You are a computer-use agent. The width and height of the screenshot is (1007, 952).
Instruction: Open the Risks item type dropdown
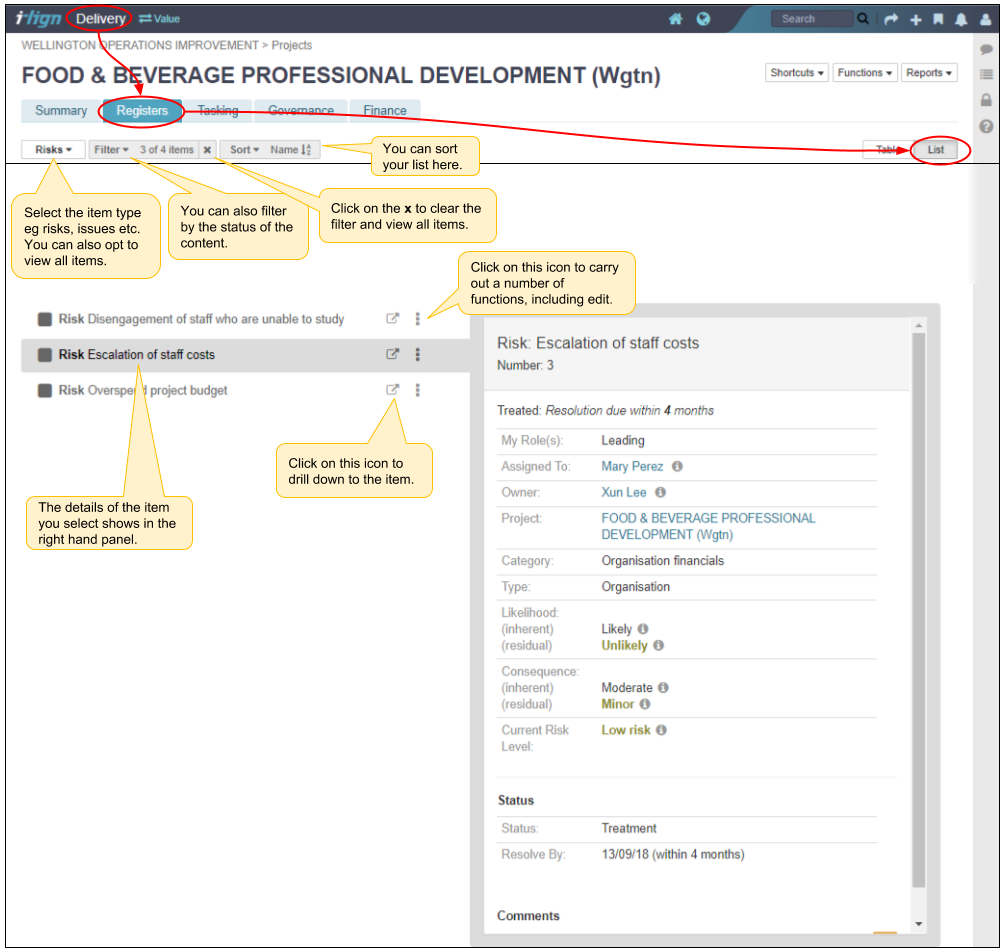tap(53, 150)
